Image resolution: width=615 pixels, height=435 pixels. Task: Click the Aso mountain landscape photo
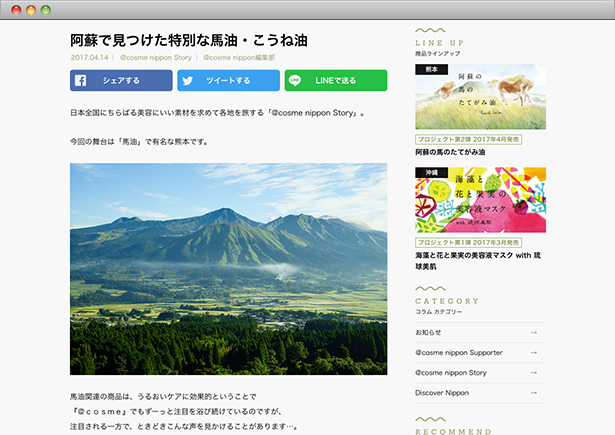(x=228, y=269)
